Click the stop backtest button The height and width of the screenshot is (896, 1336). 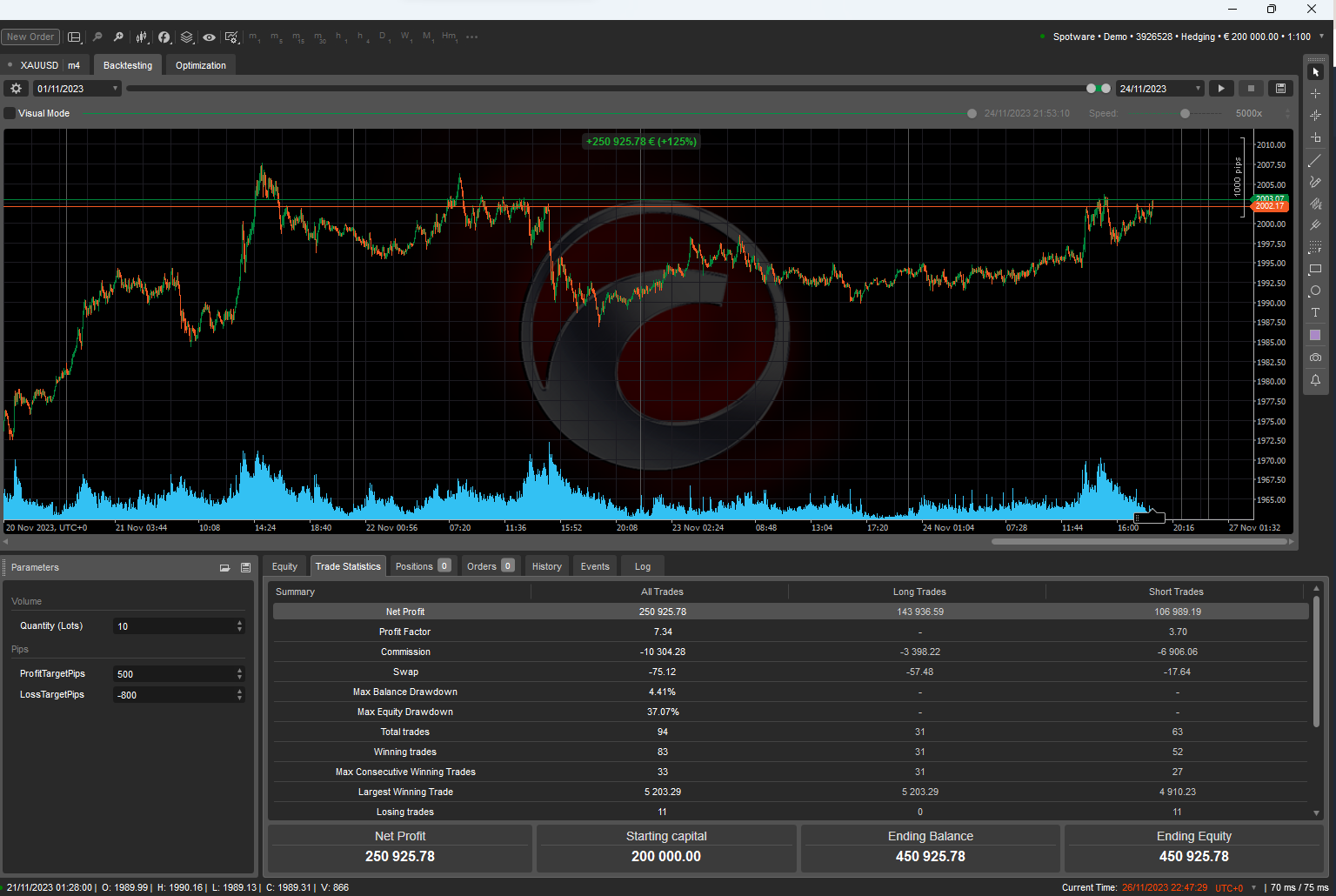click(x=1251, y=89)
